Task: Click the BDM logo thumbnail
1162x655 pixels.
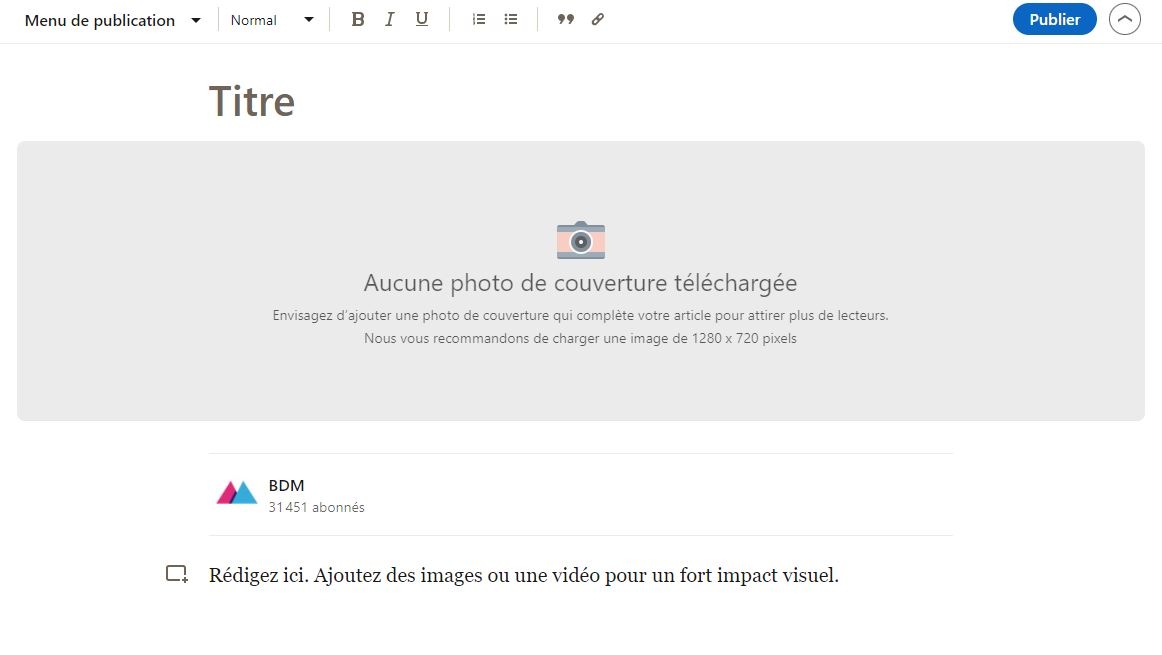Action: pyautogui.click(x=237, y=493)
